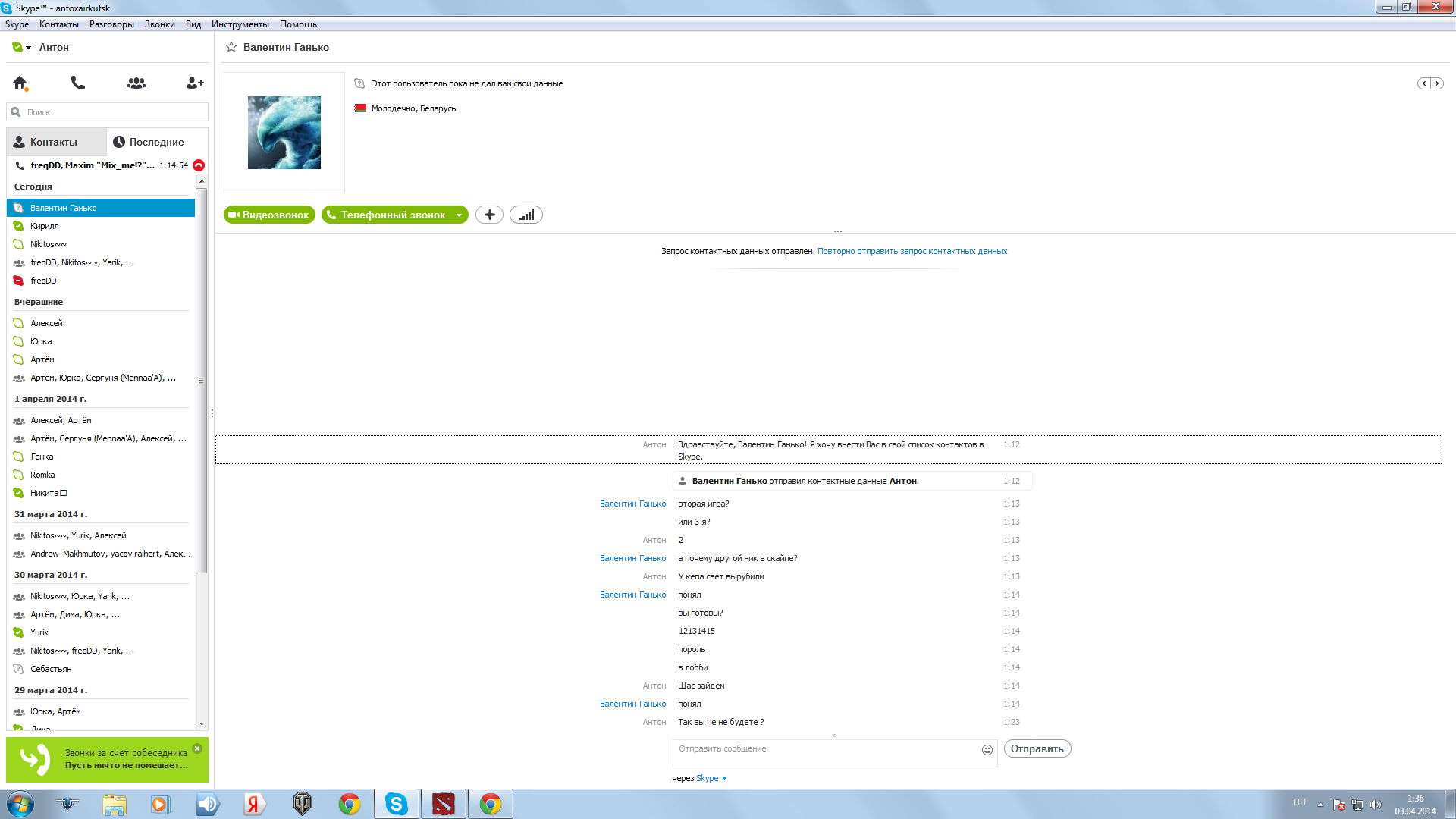This screenshot has width=1456, height=819.
Task: Open Инструменты menu
Action: click(x=240, y=24)
